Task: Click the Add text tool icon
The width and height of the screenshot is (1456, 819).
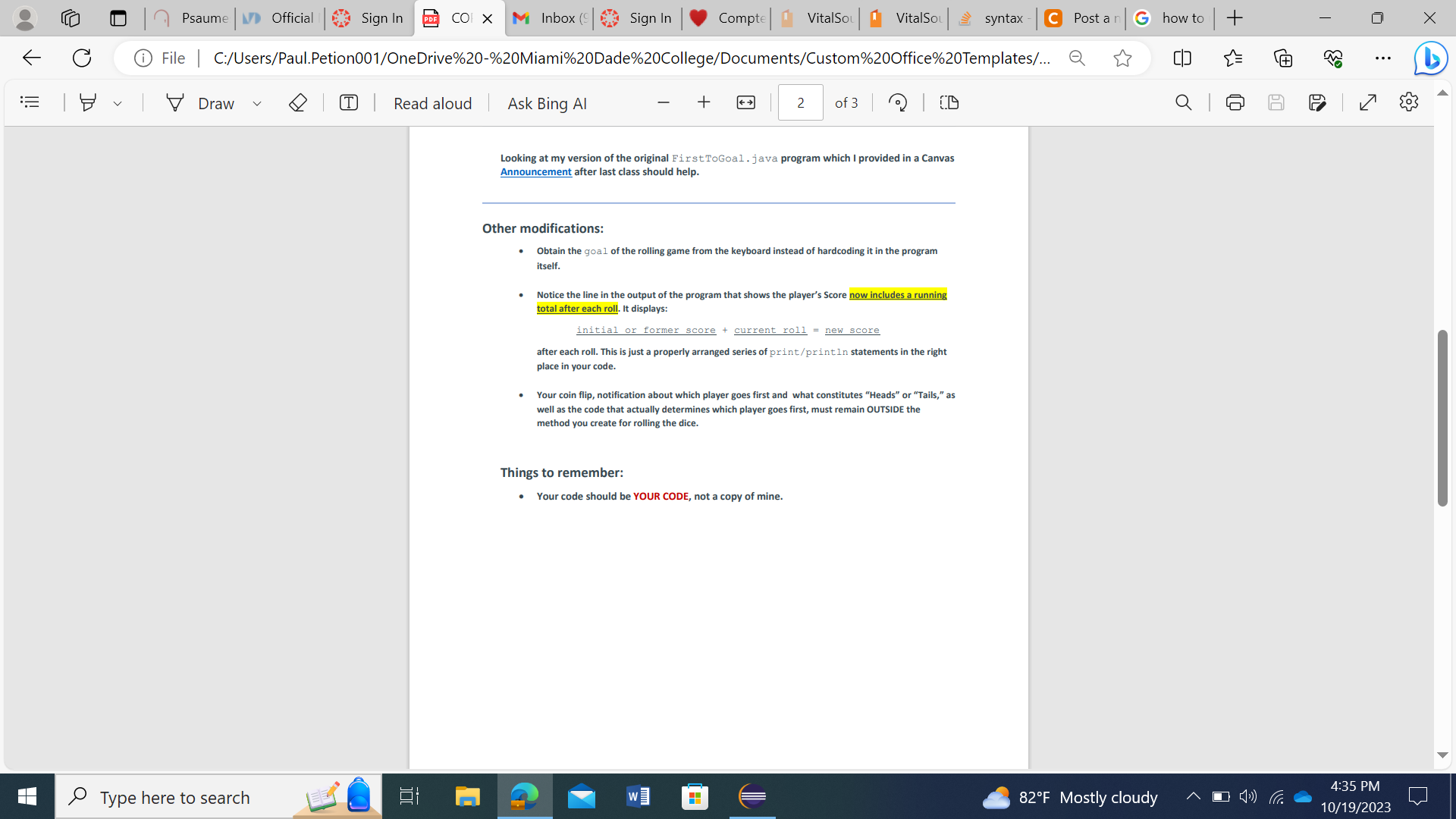Action: (x=348, y=102)
